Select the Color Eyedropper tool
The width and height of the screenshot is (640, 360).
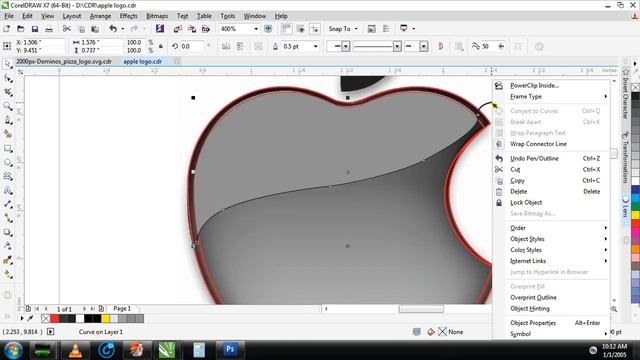tap(7, 260)
